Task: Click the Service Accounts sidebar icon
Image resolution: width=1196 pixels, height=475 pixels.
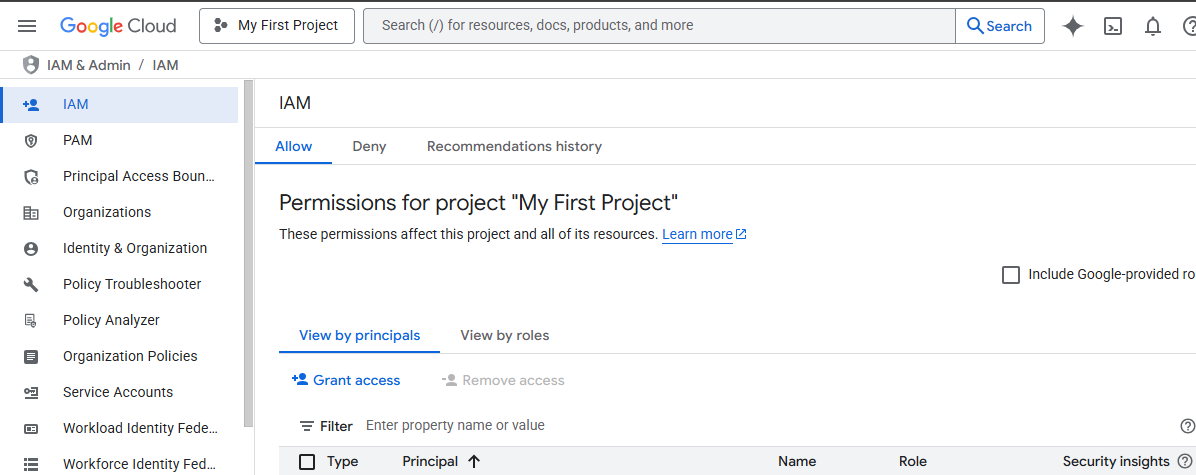Action: click(x=31, y=393)
